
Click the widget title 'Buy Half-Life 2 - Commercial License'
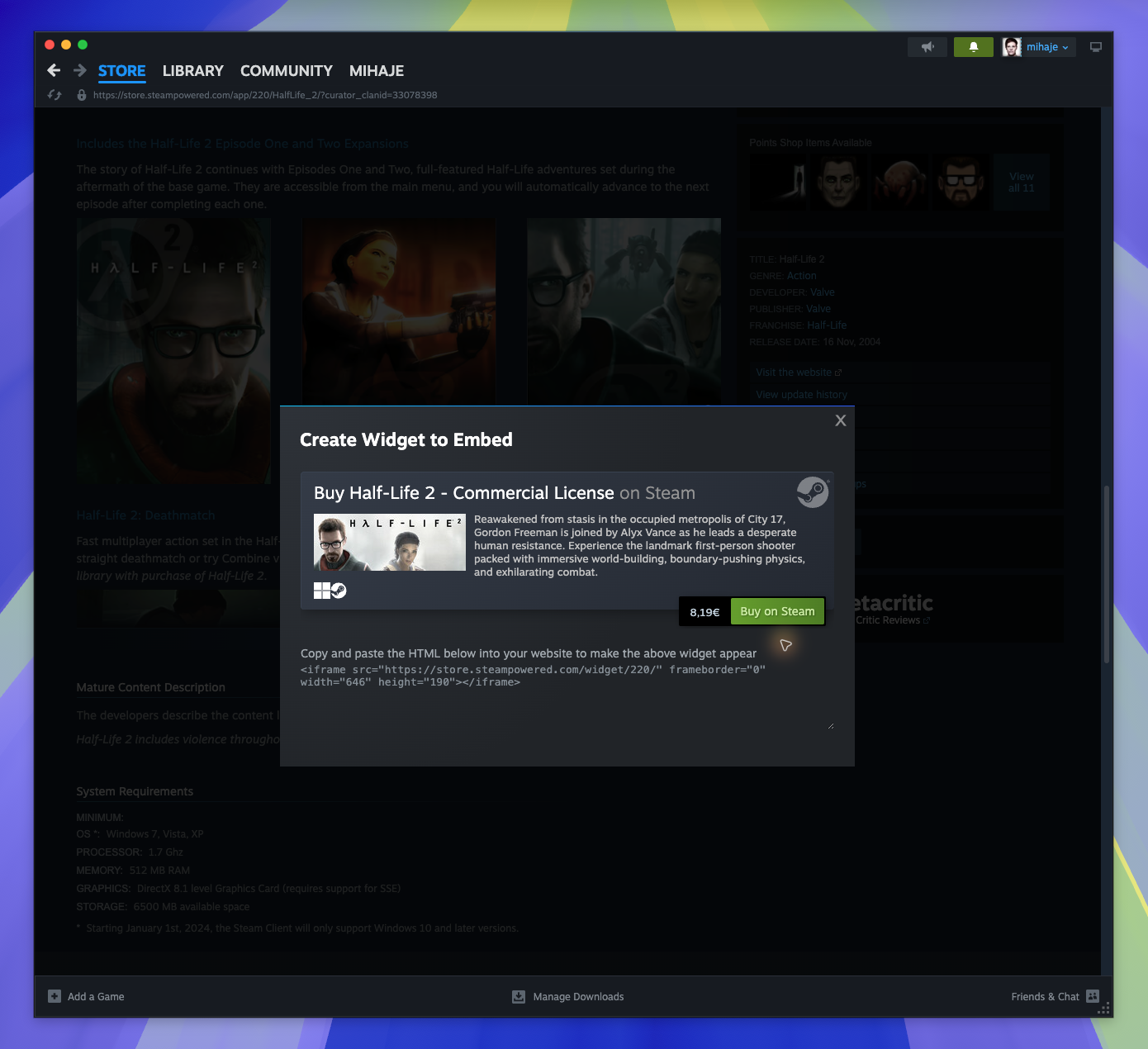coord(464,493)
